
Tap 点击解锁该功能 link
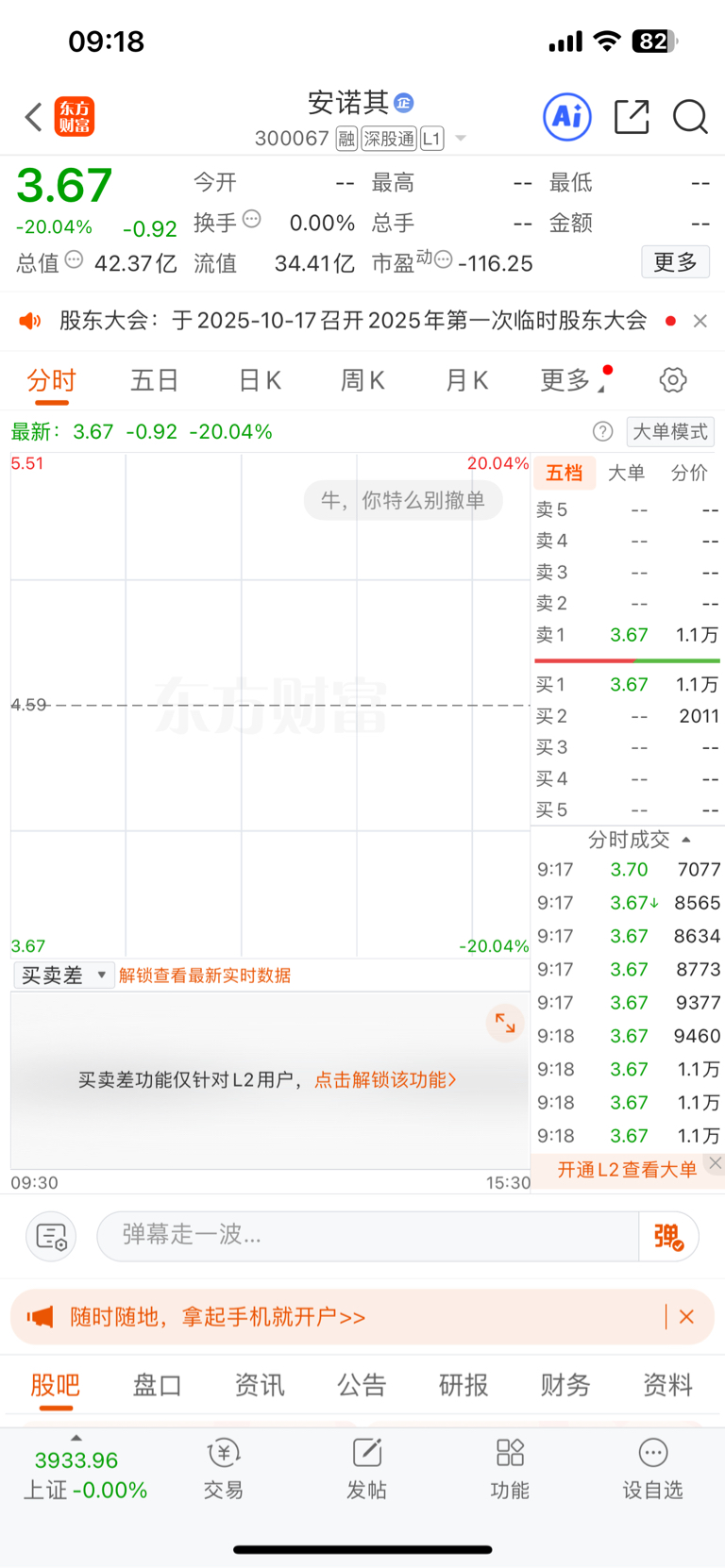pos(386,1079)
